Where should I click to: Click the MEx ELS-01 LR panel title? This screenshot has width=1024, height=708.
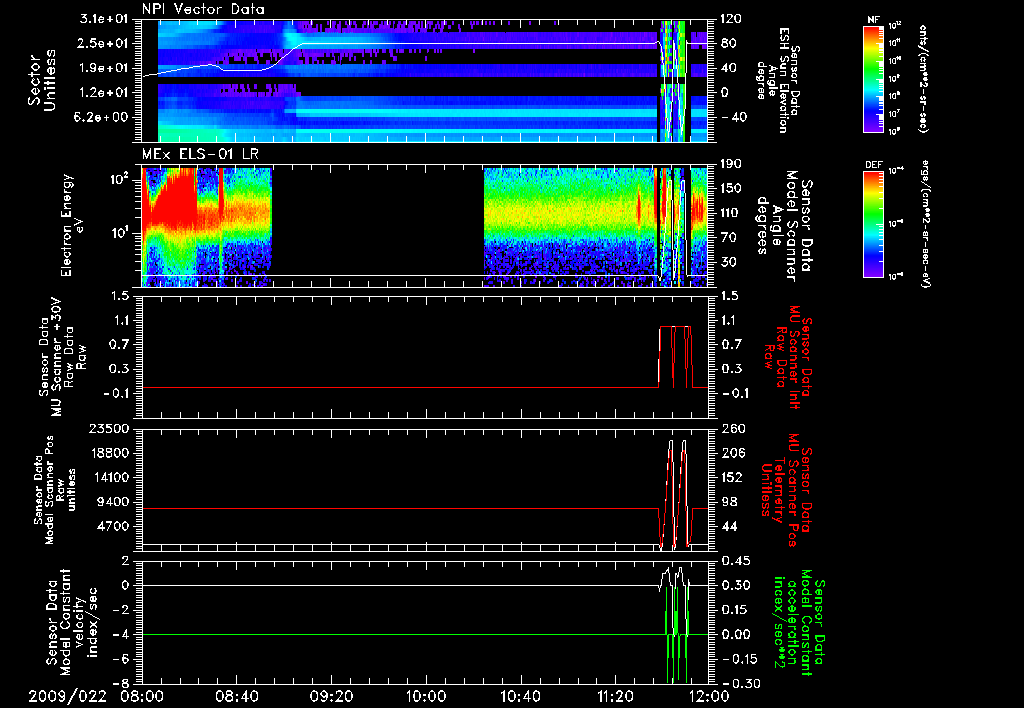[x=200, y=155]
